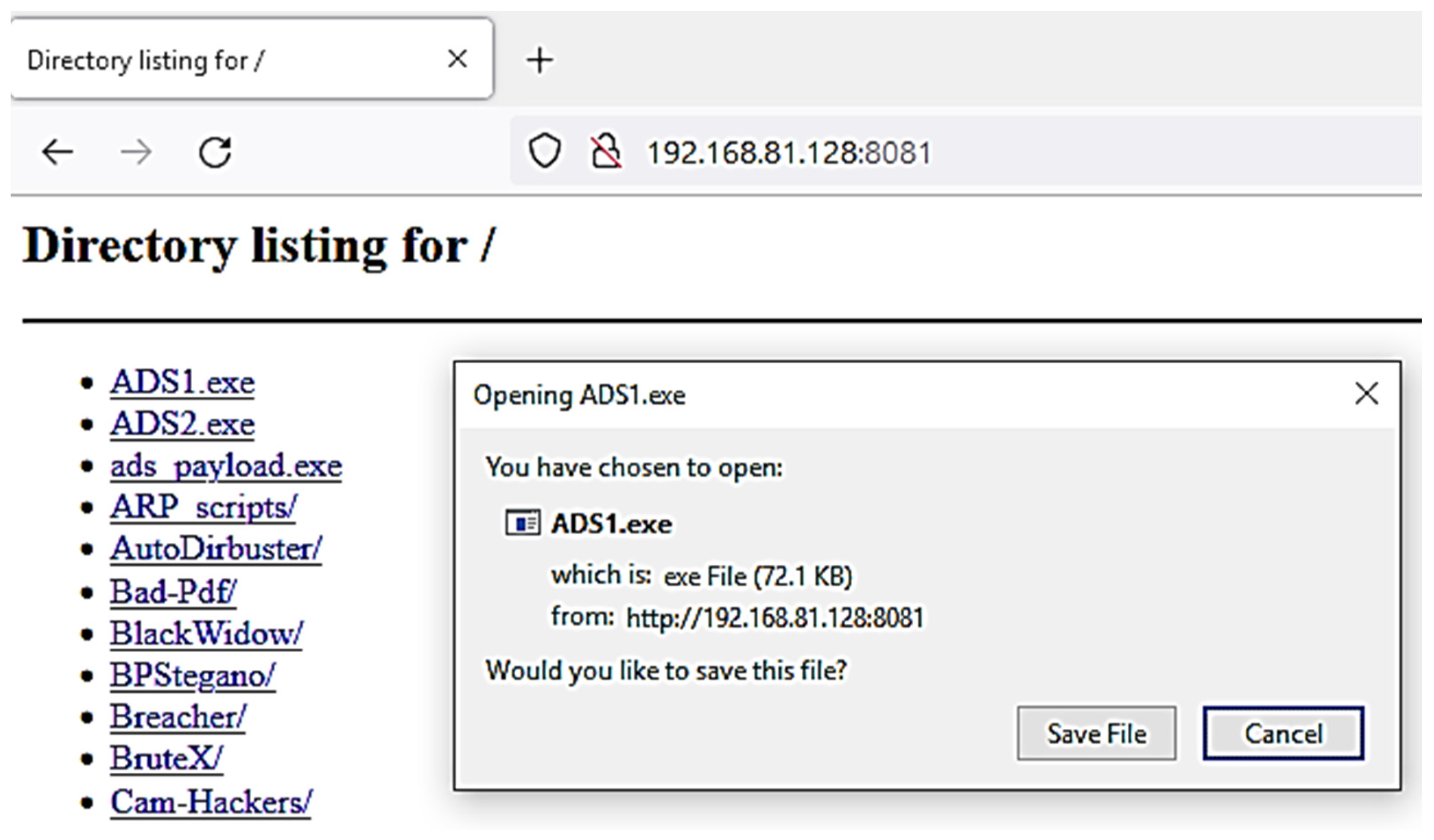1434x840 pixels.
Task: Reload the current page
Action: click(x=215, y=153)
